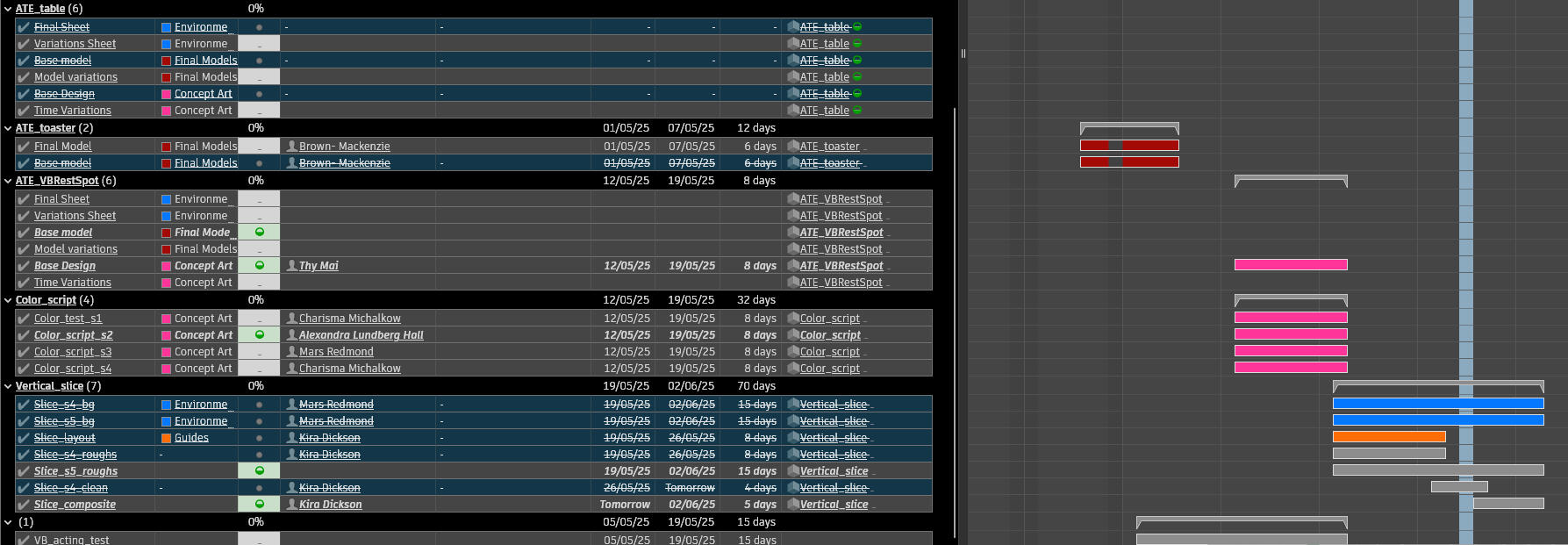Viewport: 1568px width, 545px height.
Task: Click green status icon in ATE_table Time Variations row
Action: coord(857,111)
